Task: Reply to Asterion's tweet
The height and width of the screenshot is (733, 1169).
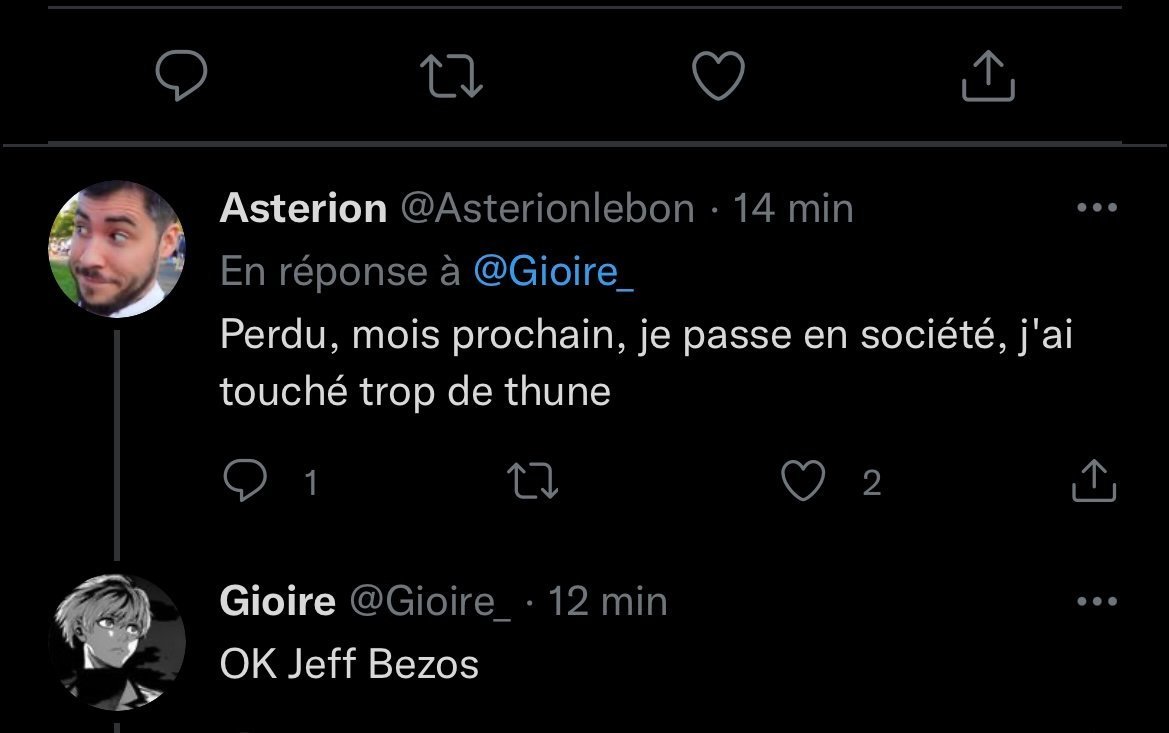Action: tap(244, 483)
